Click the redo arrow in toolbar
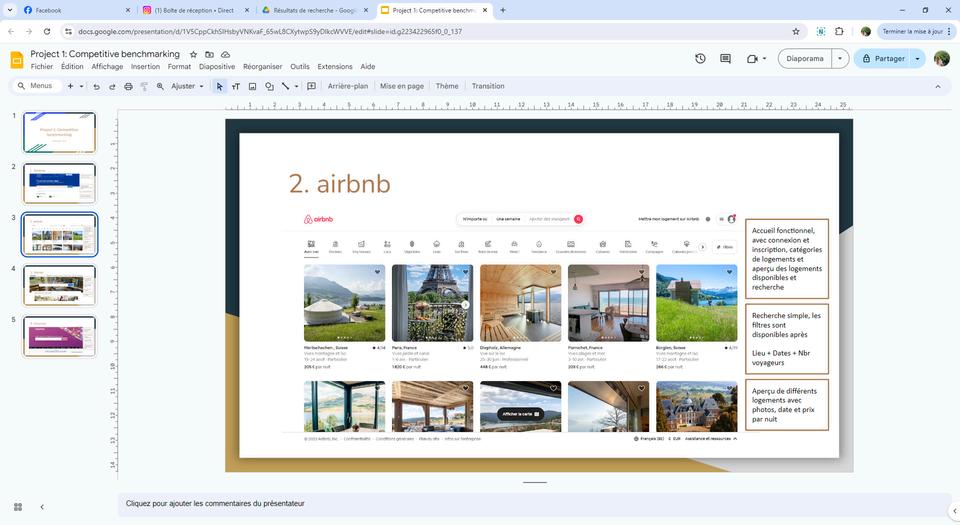The height and width of the screenshot is (525, 960). click(x=112, y=86)
